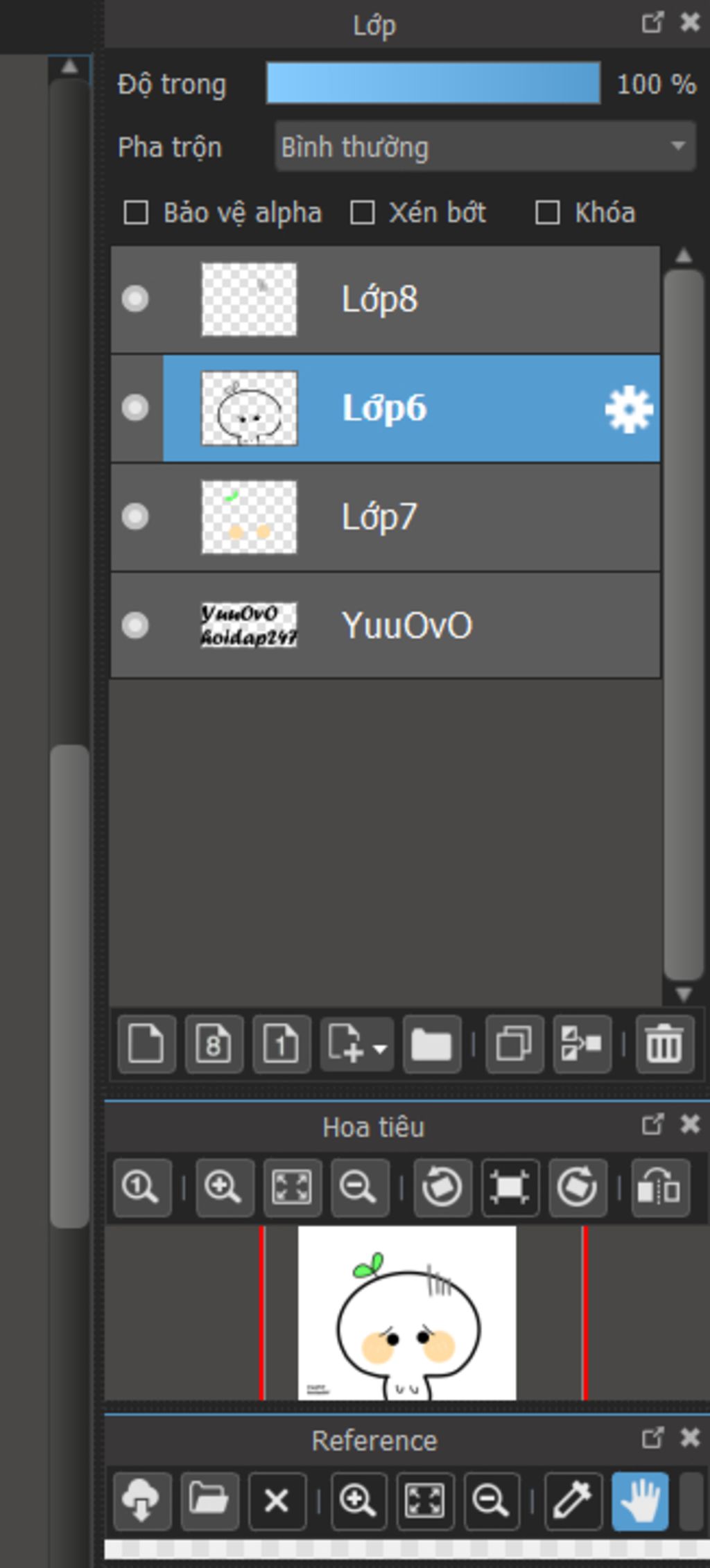Image resolution: width=710 pixels, height=1568 pixels.
Task: Add a new 1-bit layer
Action: pyautogui.click(x=281, y=1043)
